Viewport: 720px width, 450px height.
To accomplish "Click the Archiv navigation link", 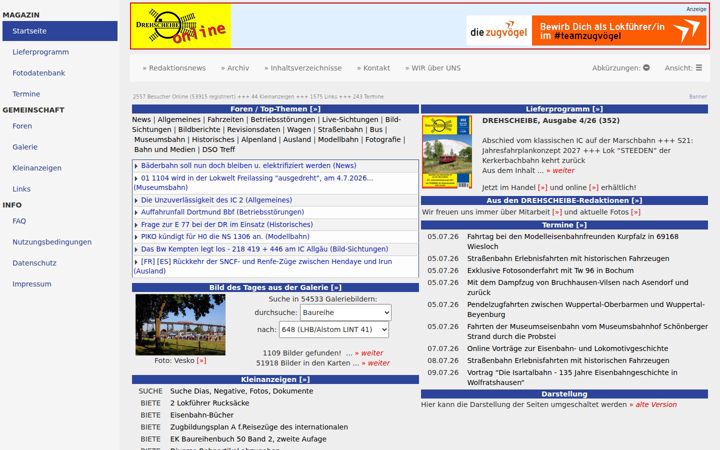I will 235,68.
